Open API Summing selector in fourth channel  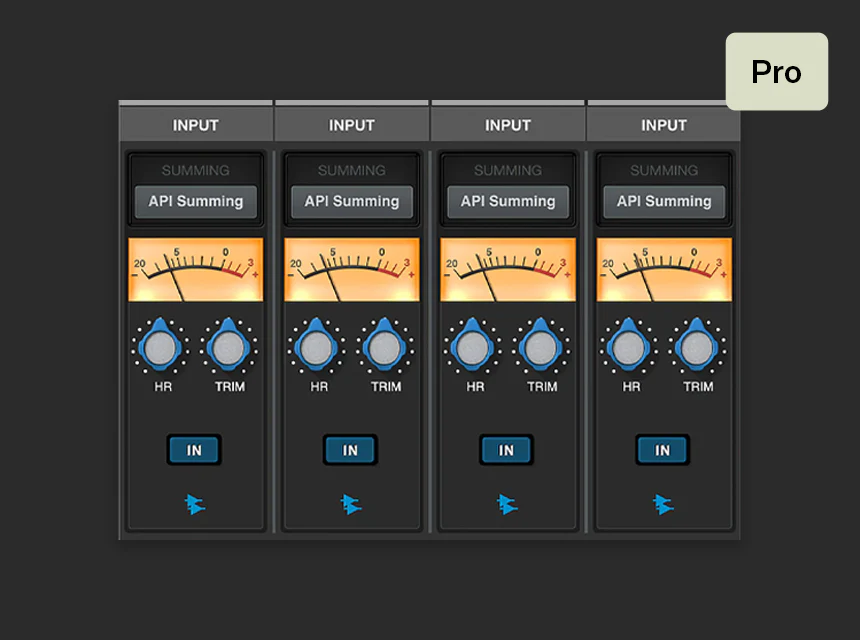pos(664,201)
